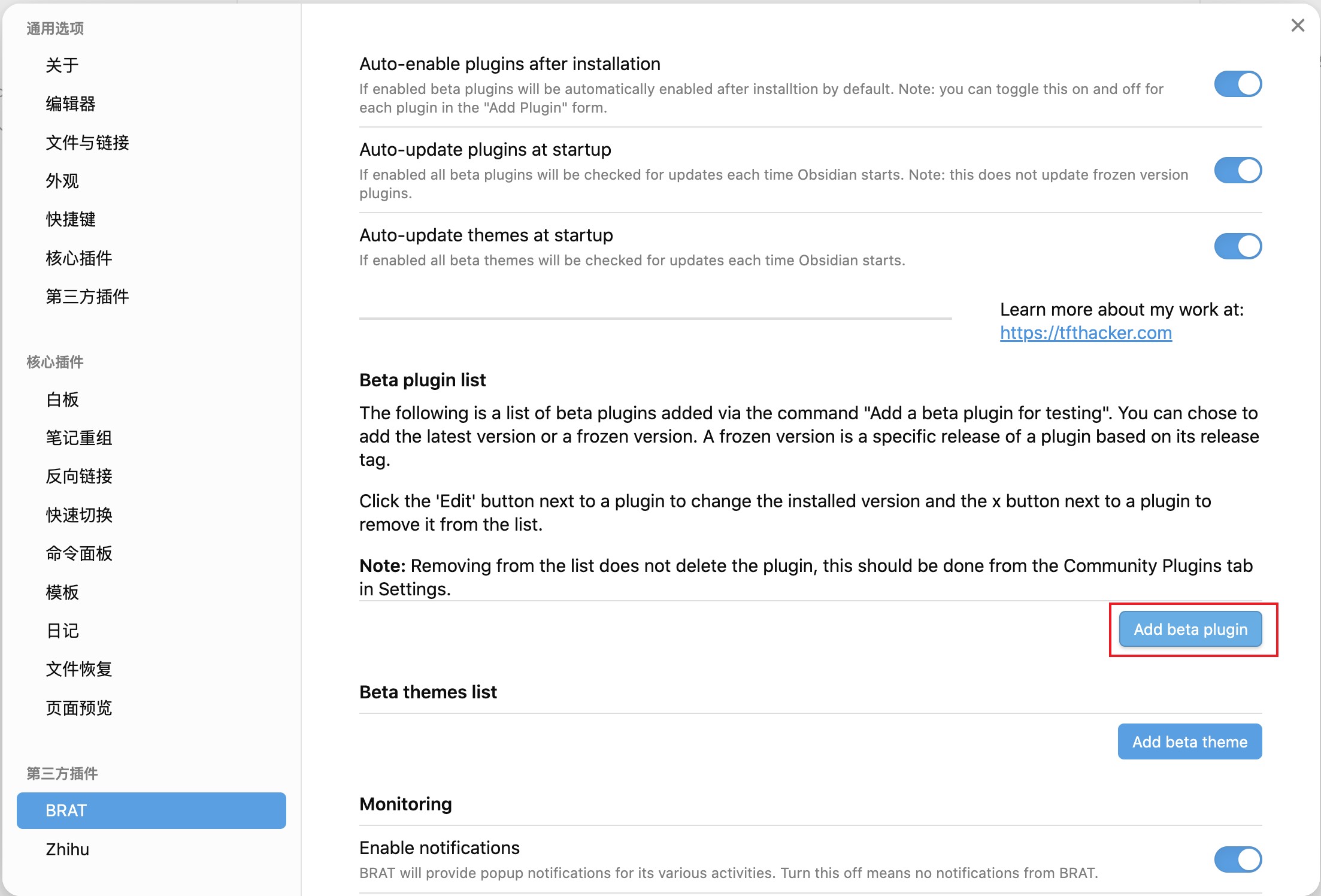Disable Auto-update plugins at startup
The height and width of the screenshot is (896, 1321).
coord(1237,171)
